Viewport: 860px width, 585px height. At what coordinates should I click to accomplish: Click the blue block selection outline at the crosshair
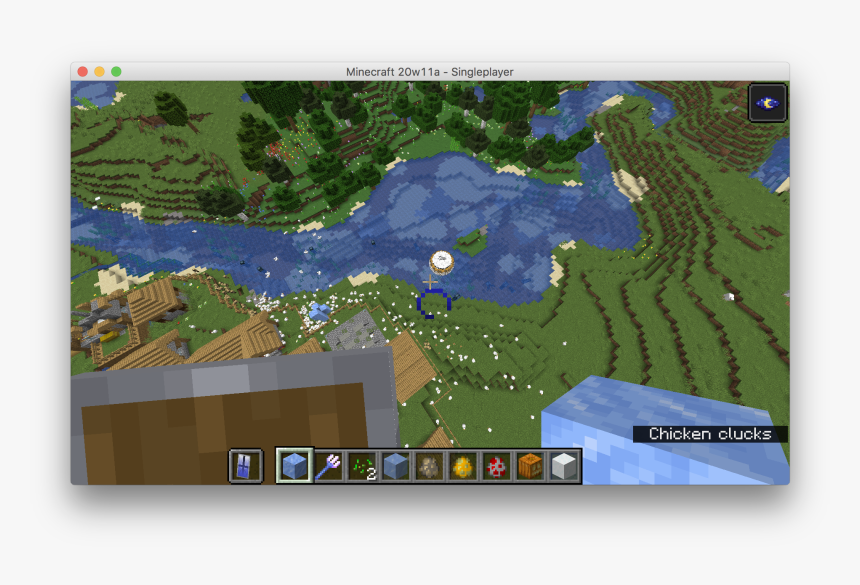pos(433,304)
